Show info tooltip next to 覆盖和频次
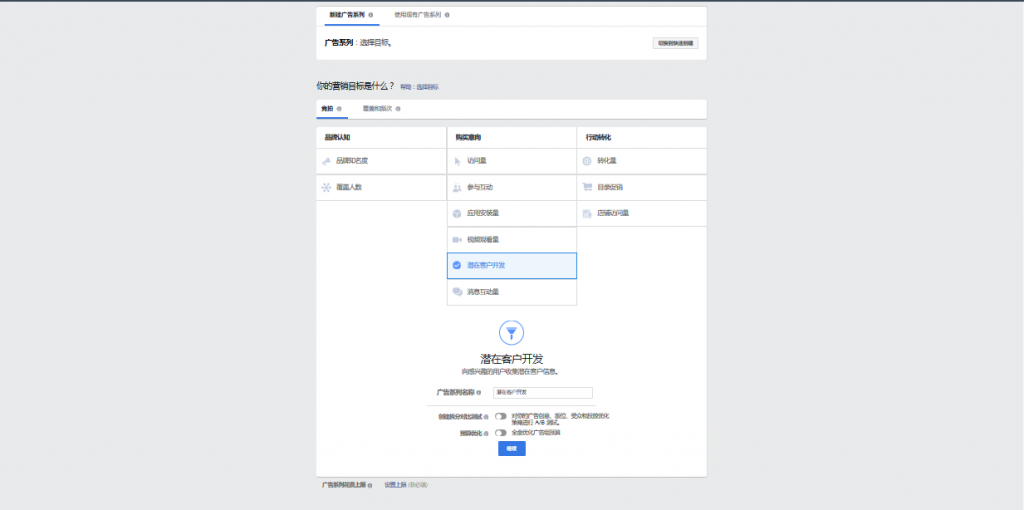1024x510 pixels. pyautogui.click(x=398, y=109)
